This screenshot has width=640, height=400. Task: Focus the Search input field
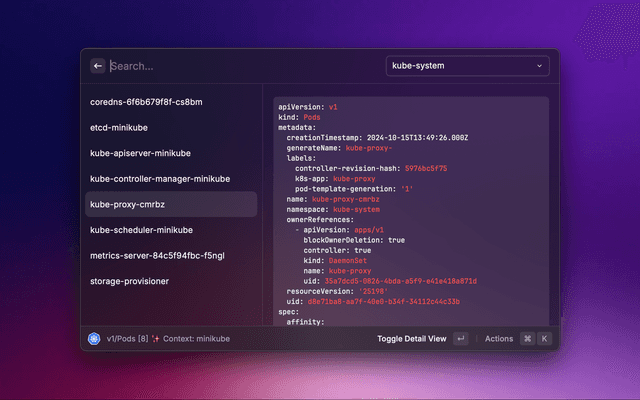point(240,66)
